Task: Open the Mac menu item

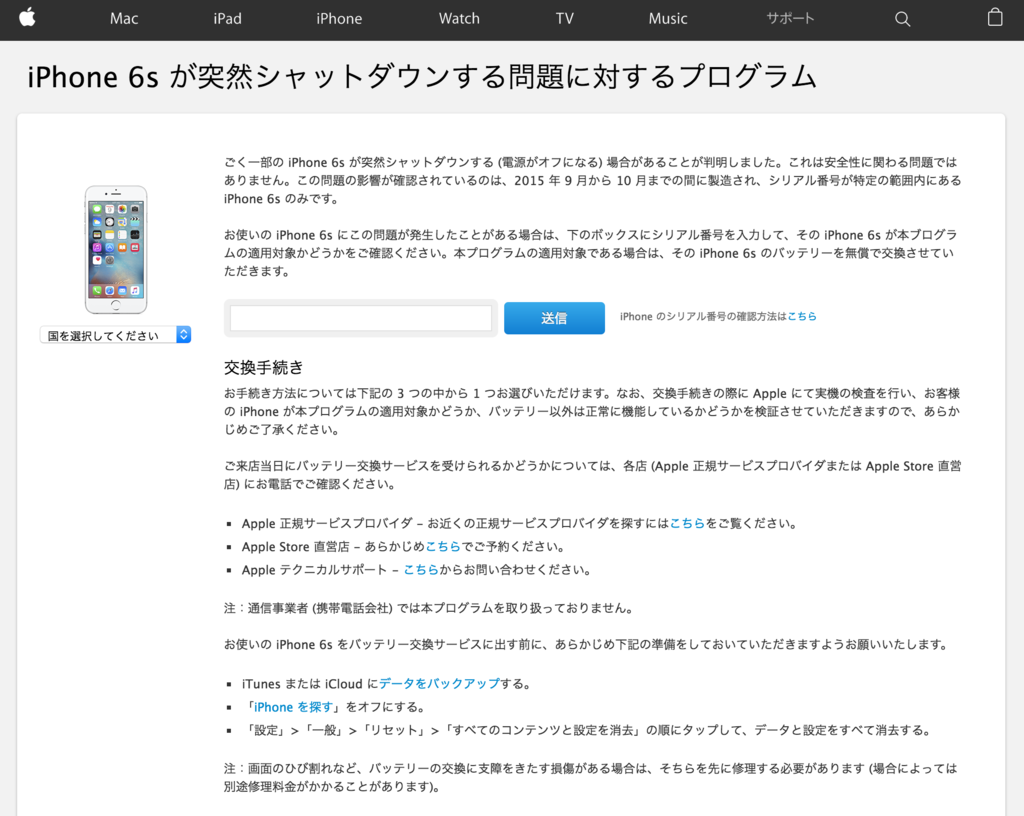Action: coord(123,18)
